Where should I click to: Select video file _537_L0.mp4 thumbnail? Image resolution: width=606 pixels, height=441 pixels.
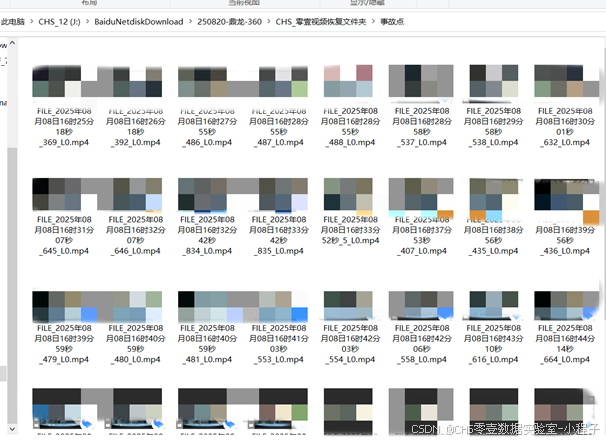point(421,81)
